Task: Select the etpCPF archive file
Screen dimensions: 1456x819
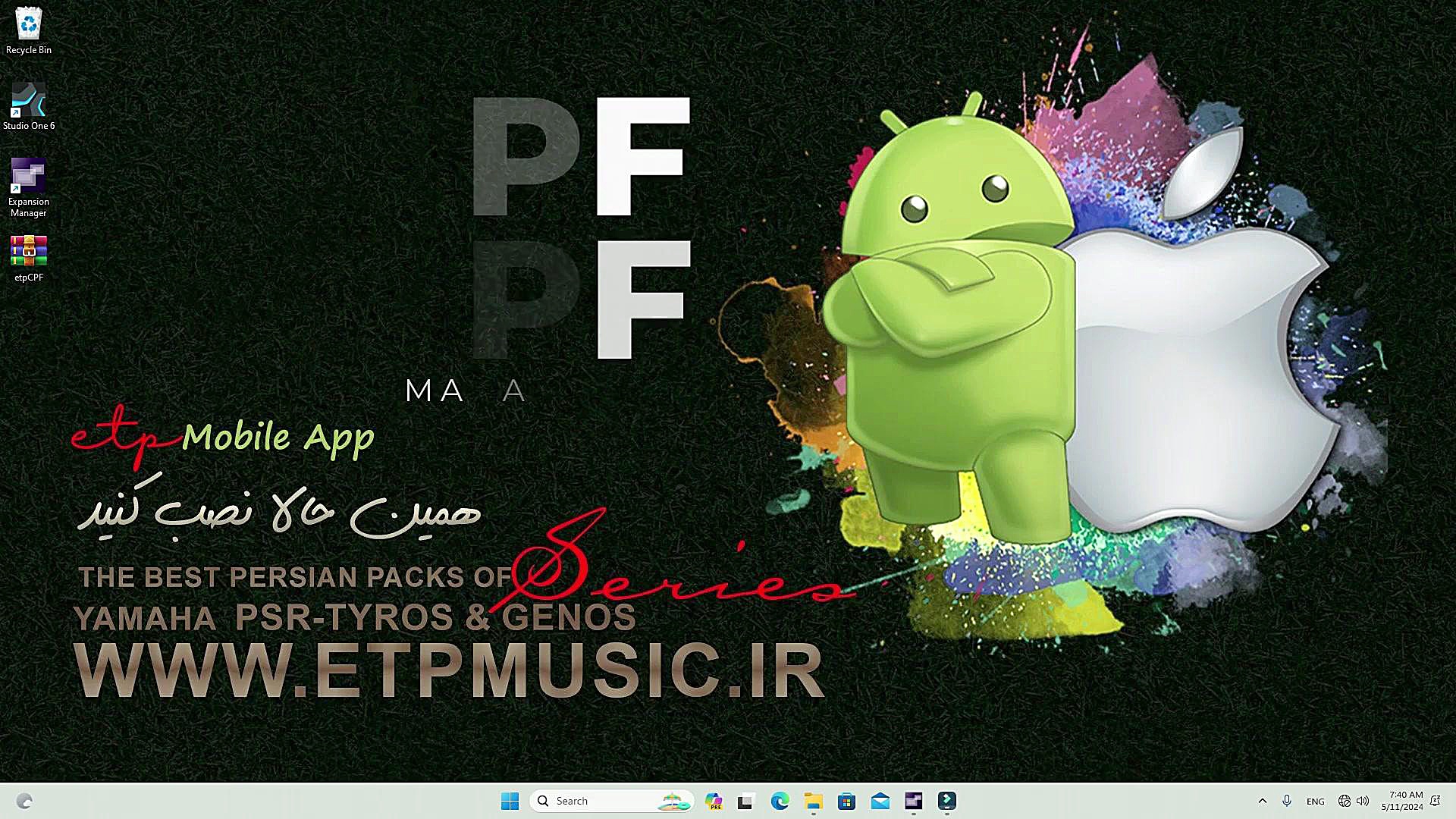Action: pyautogui.click(x=29, y=259)
